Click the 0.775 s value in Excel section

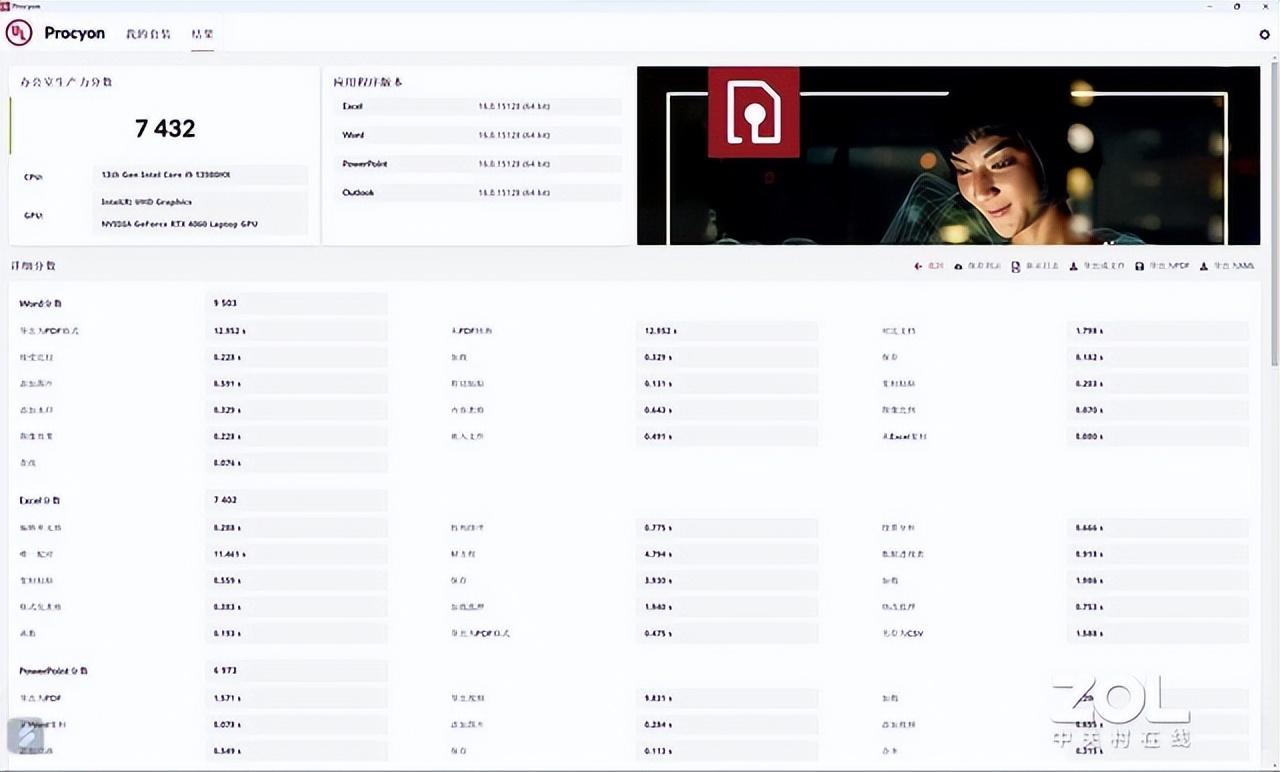click(x=657, y=527)
